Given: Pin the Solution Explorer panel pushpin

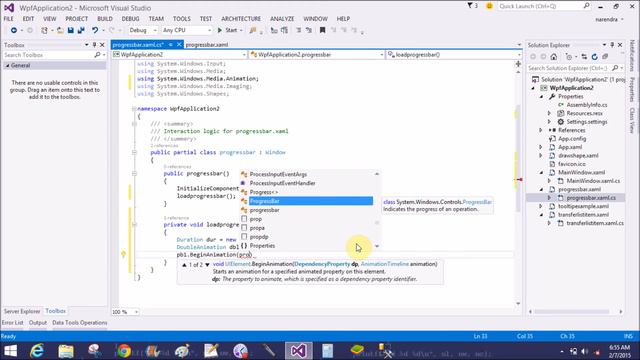Looking at the screenshot, I should 612,45.
